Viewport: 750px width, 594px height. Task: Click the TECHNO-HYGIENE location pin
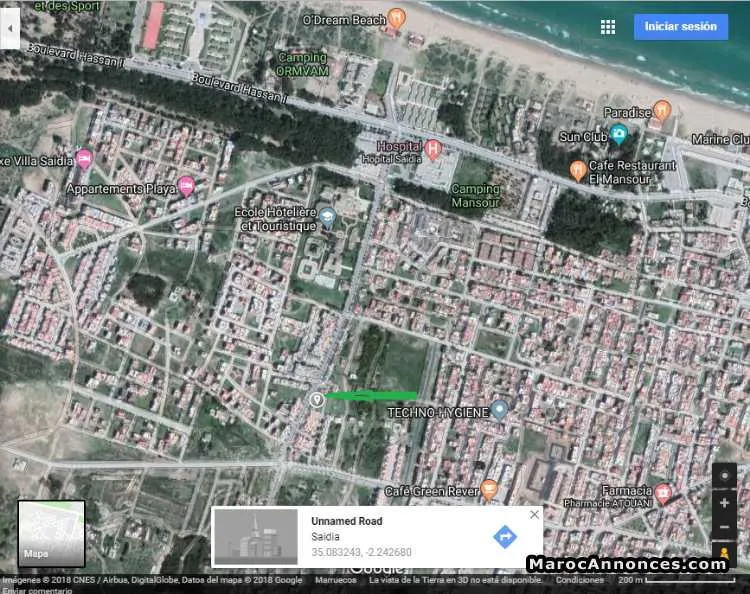pos(499,410)
